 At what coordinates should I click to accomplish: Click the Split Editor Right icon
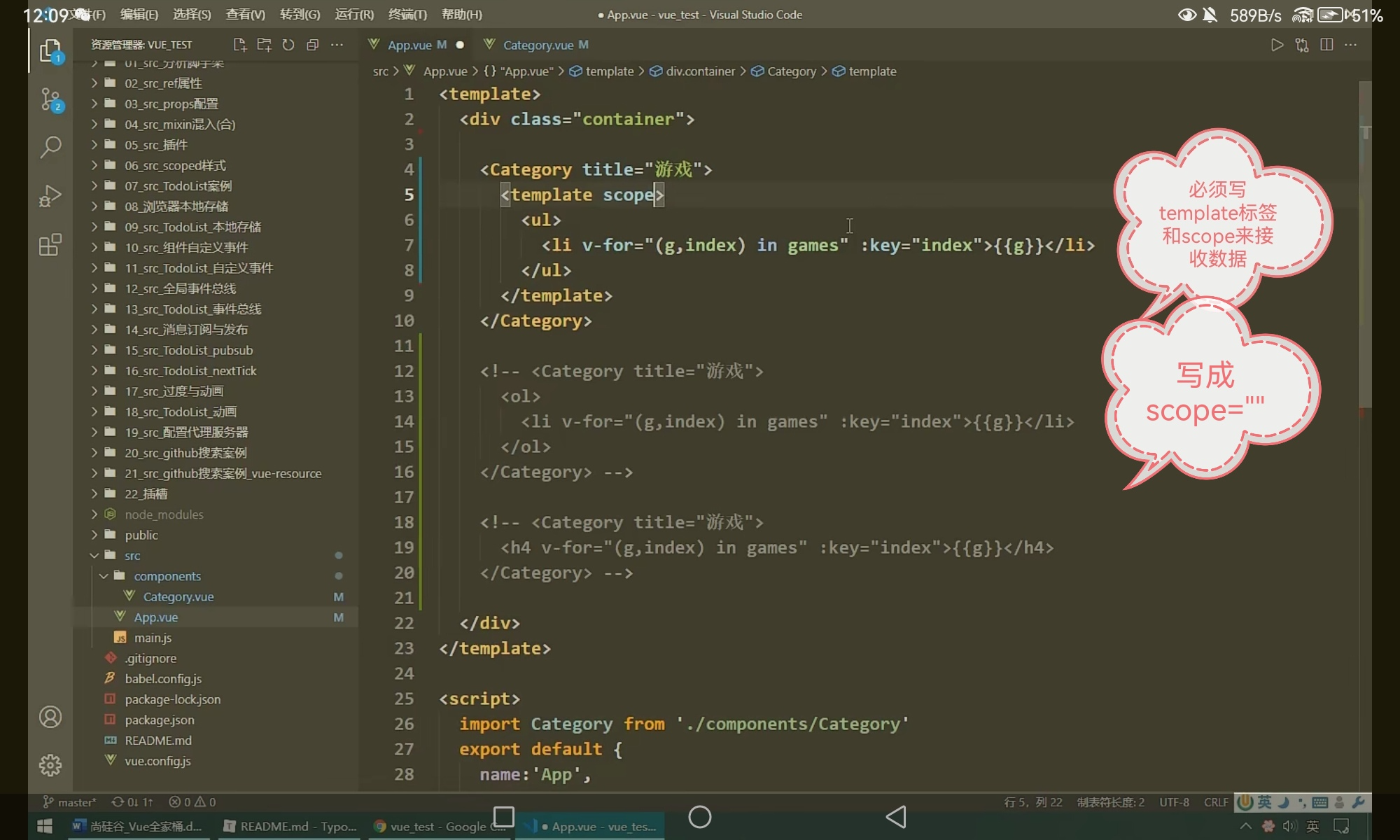(1326, 45)
